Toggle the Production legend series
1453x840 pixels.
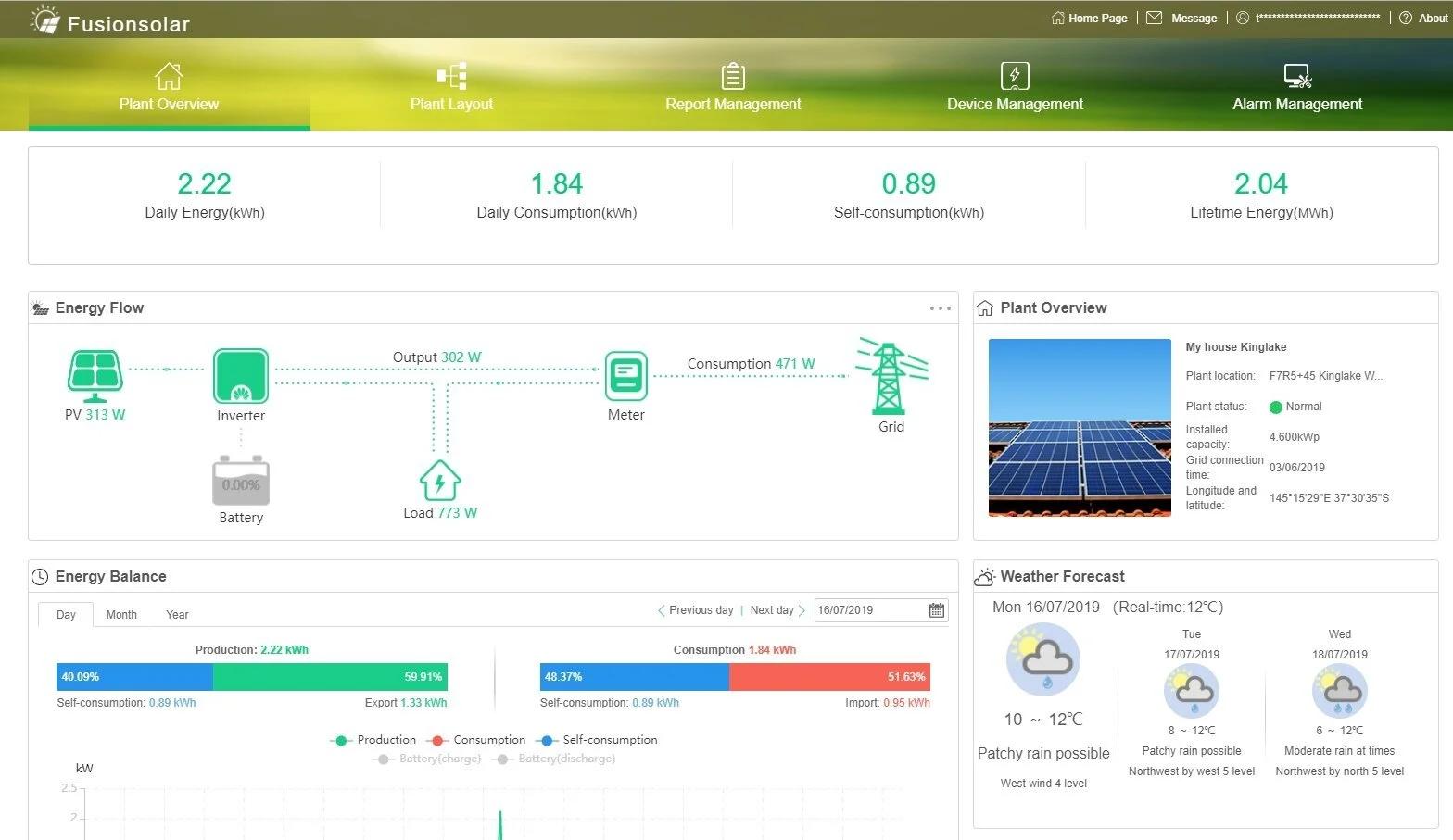coord(373,740)
